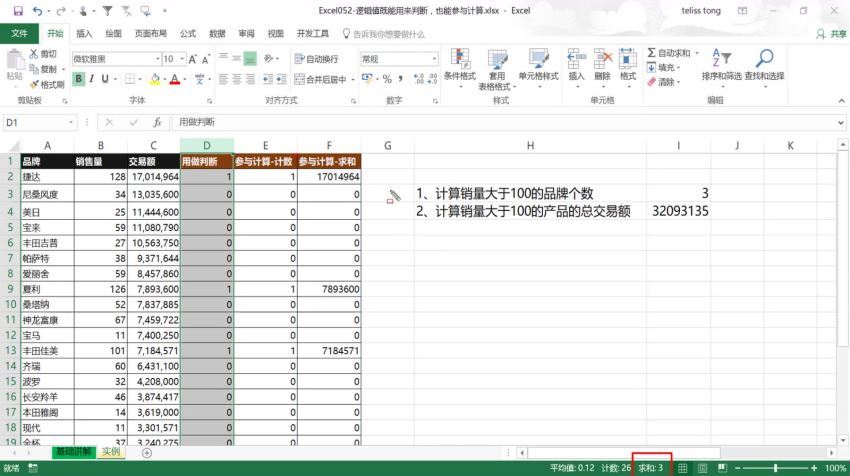This screenshot has height=476, width=850.
Task: Toggle center horizontal alignment
Action: (x=237, y=79)
